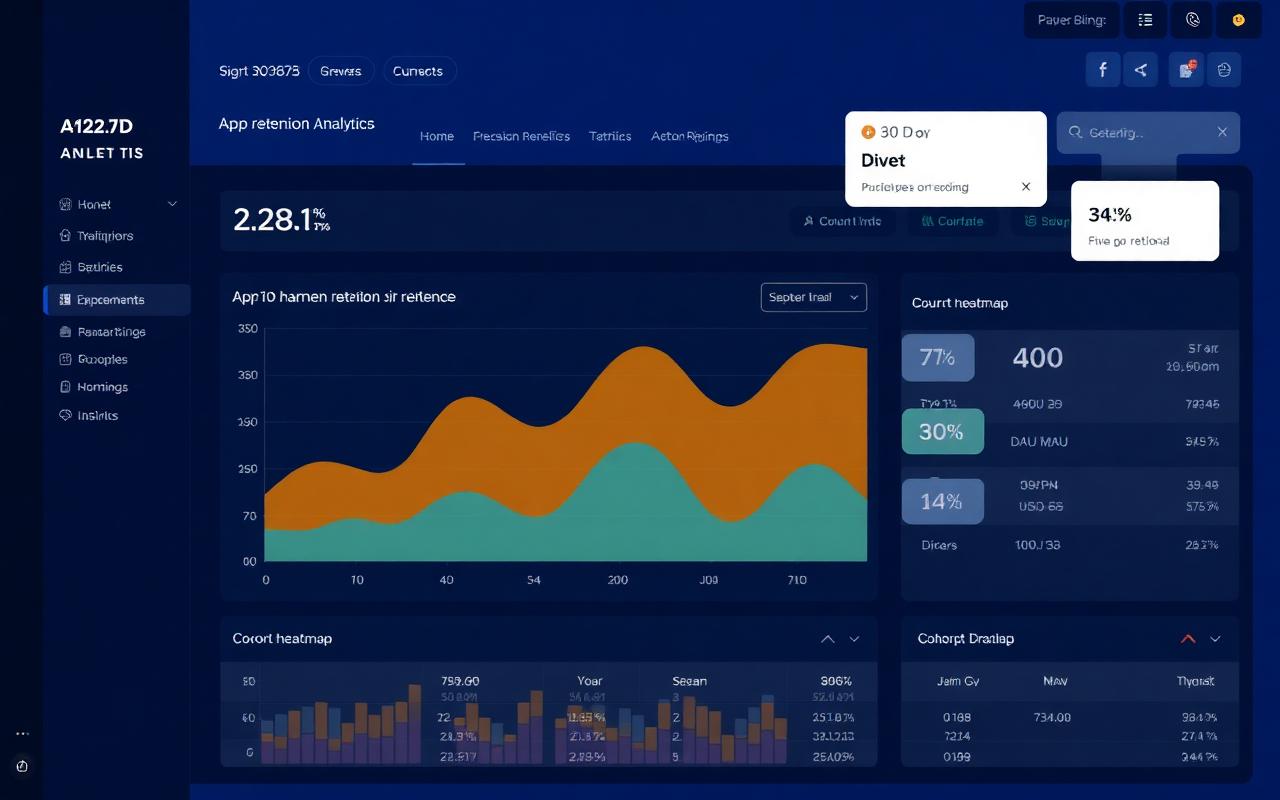Click the phone call icon in top bar
This screenshot has height=800, width=1280.
[x=1192, y=19]
